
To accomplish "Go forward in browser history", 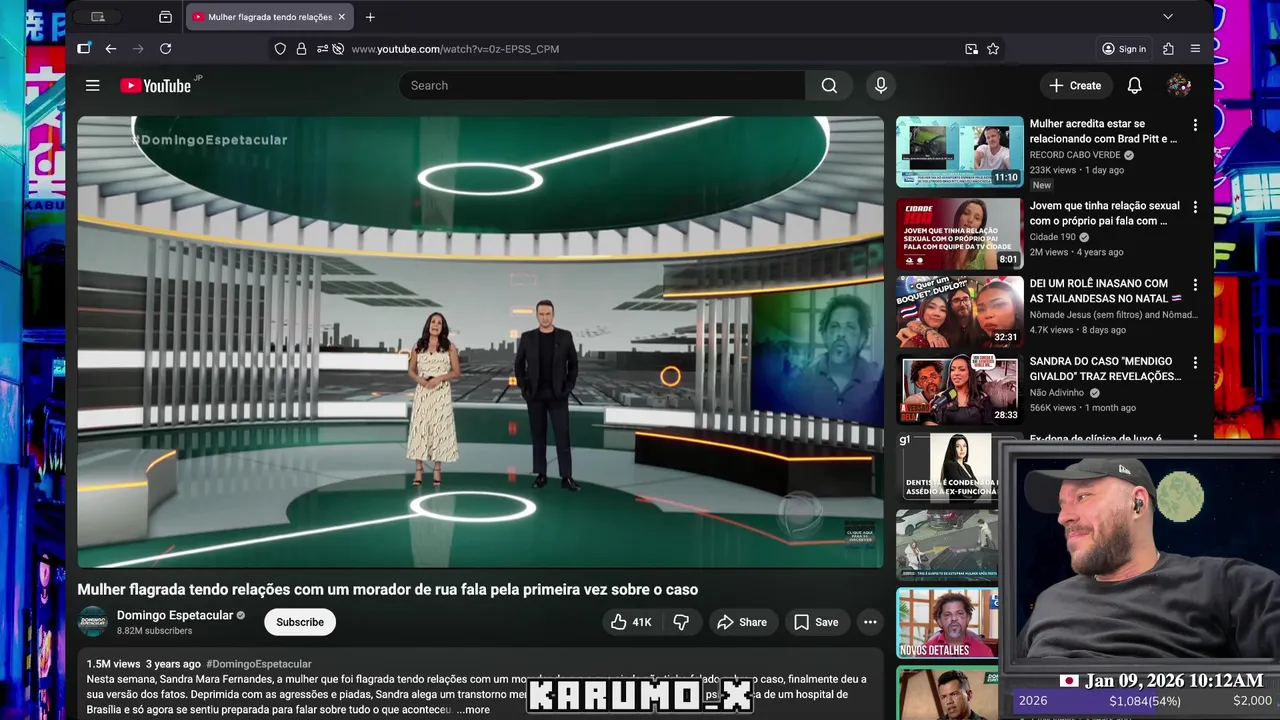I will tap(138, 49).
